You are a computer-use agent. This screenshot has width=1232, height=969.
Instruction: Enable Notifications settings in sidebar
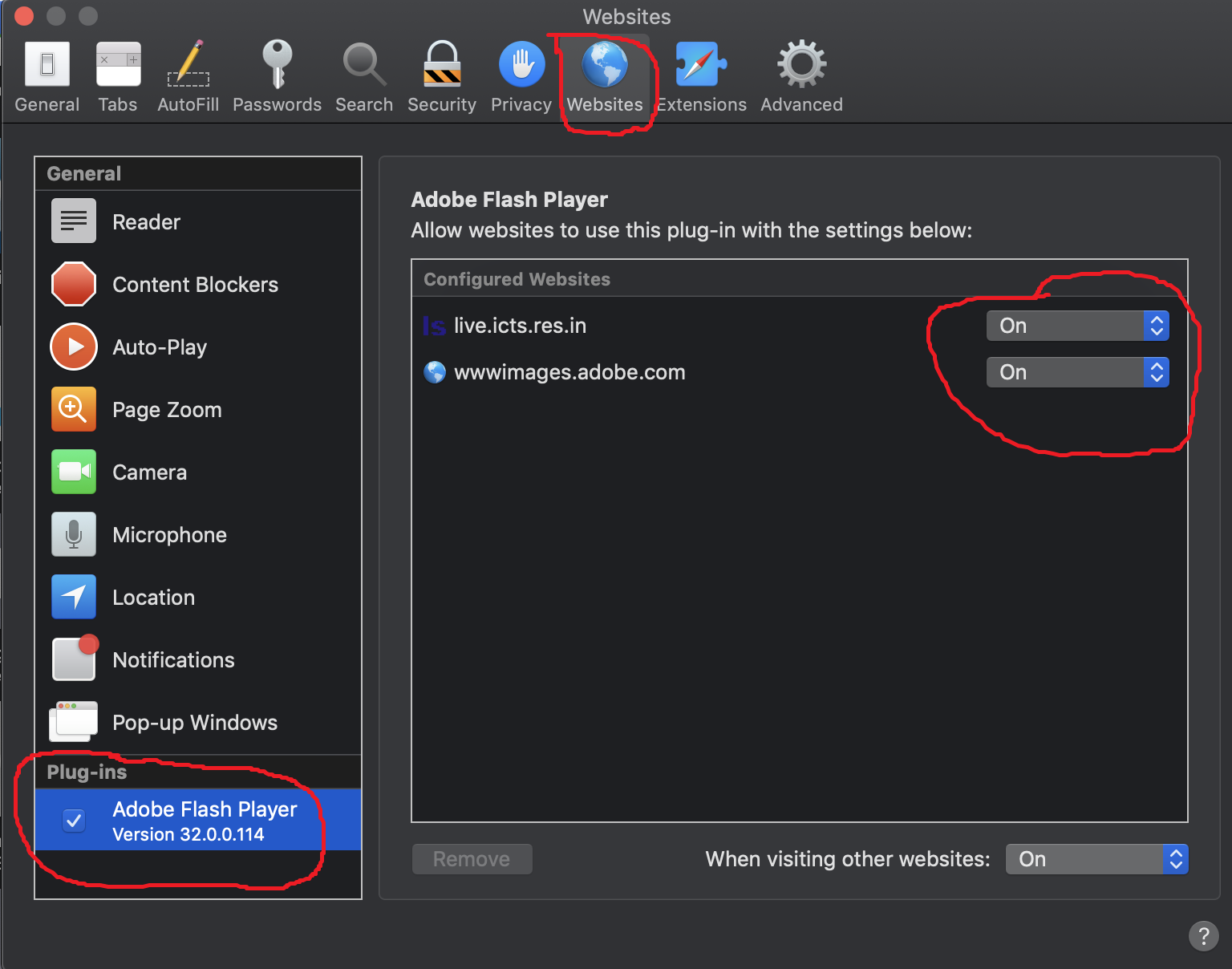(73, 659)
